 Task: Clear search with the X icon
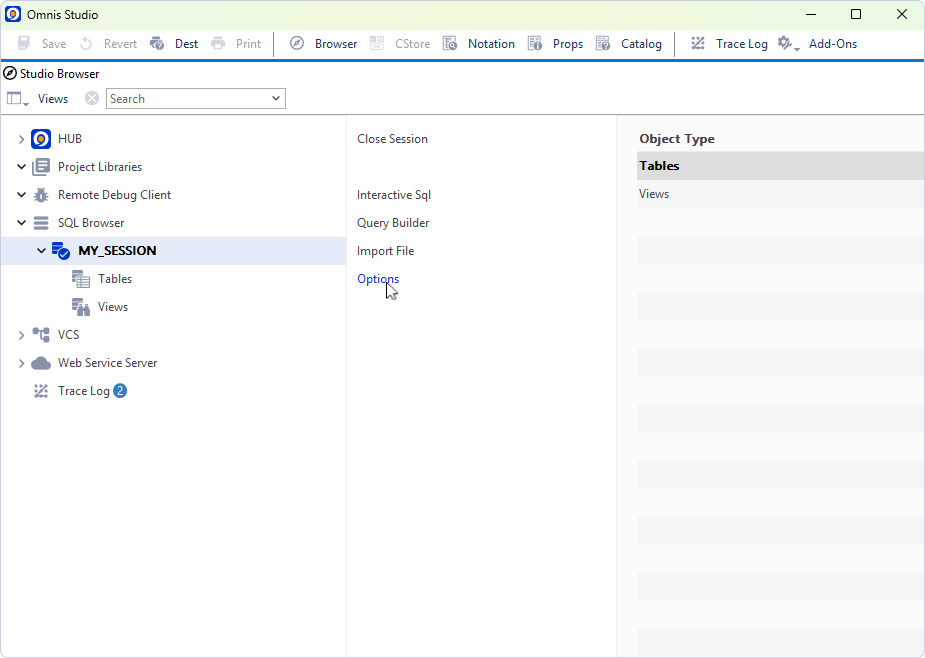(x=91, y=99)
